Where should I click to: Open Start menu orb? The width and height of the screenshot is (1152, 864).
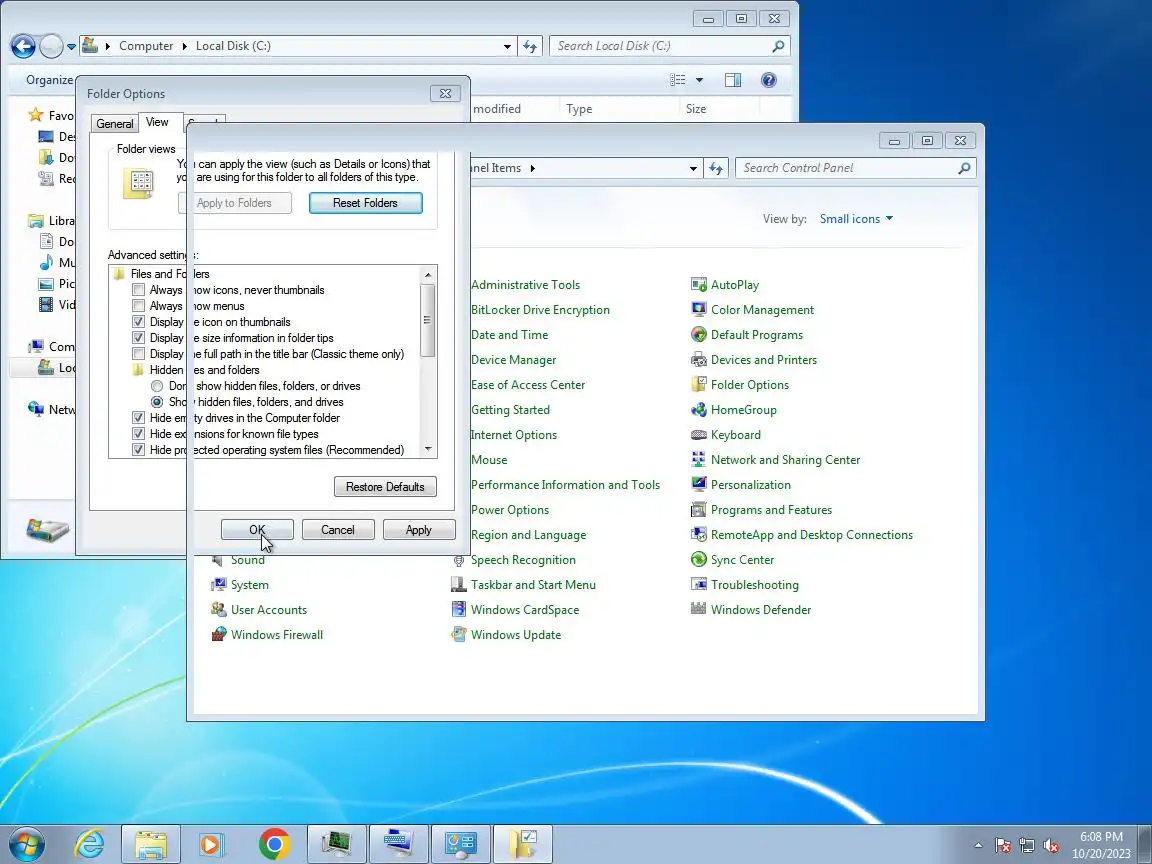(x=26, y=844)
